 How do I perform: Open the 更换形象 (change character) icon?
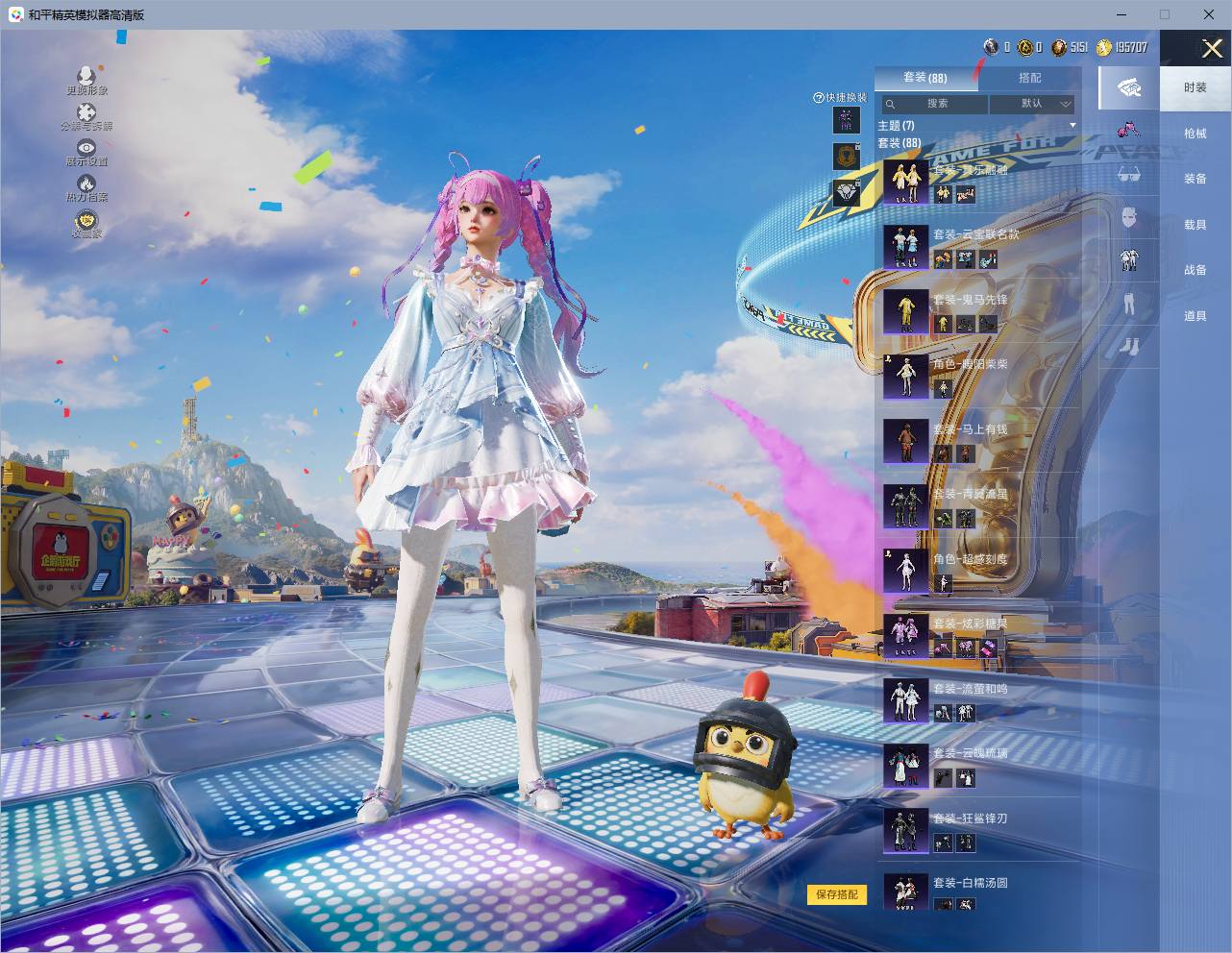point(86,76)
